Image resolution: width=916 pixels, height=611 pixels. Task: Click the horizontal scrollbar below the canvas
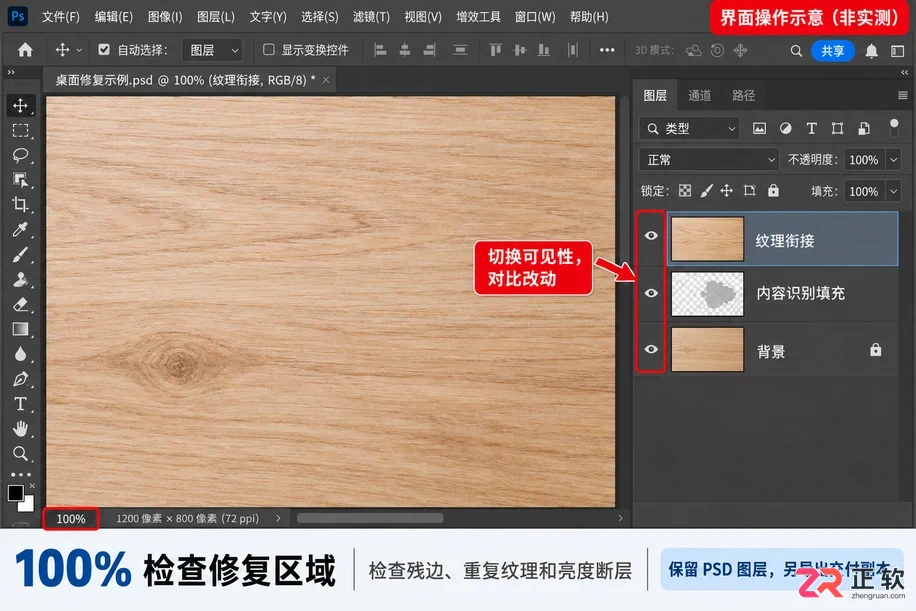click(x=370, y=518)
